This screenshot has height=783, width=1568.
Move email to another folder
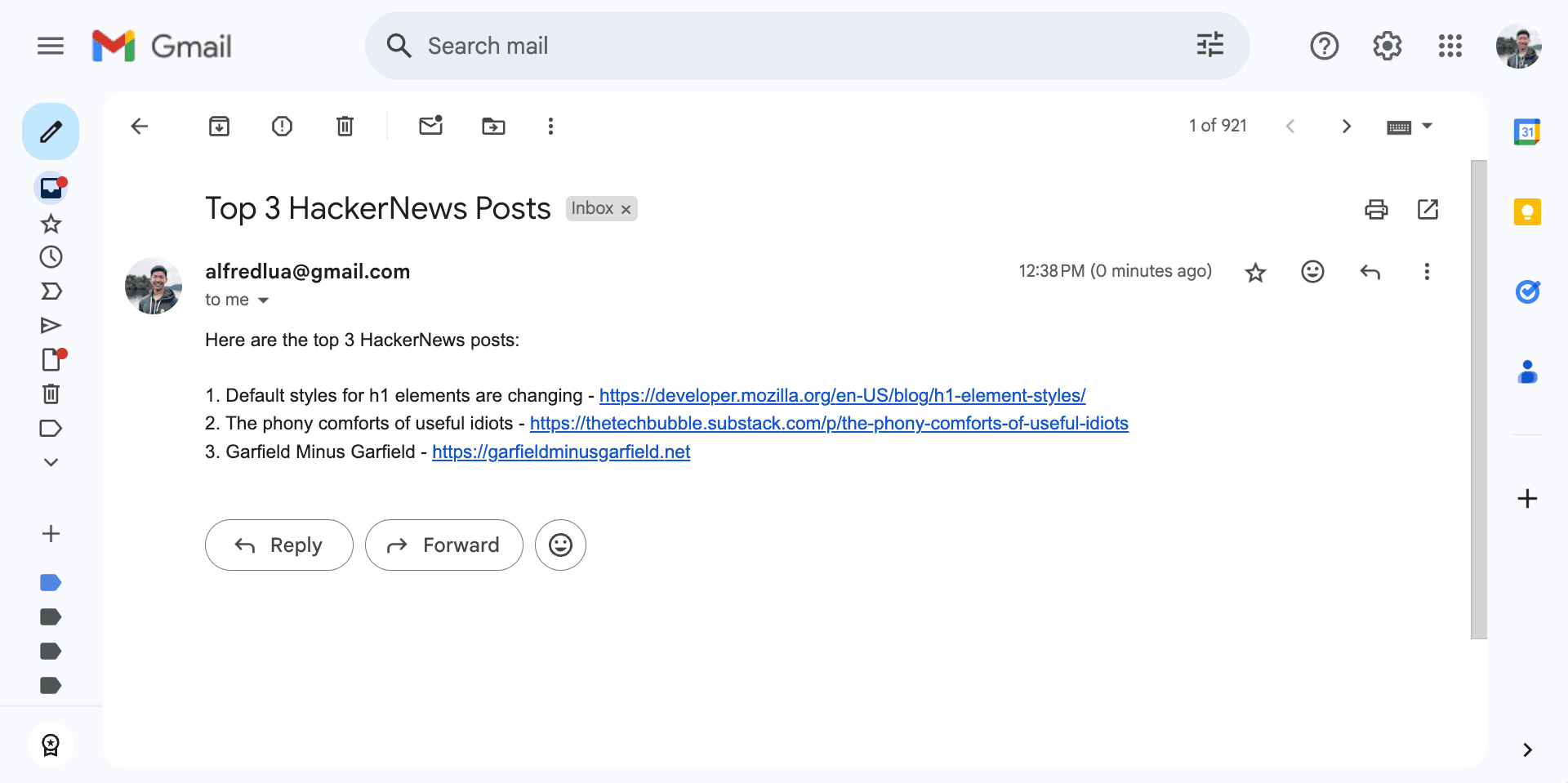(493, 126)
